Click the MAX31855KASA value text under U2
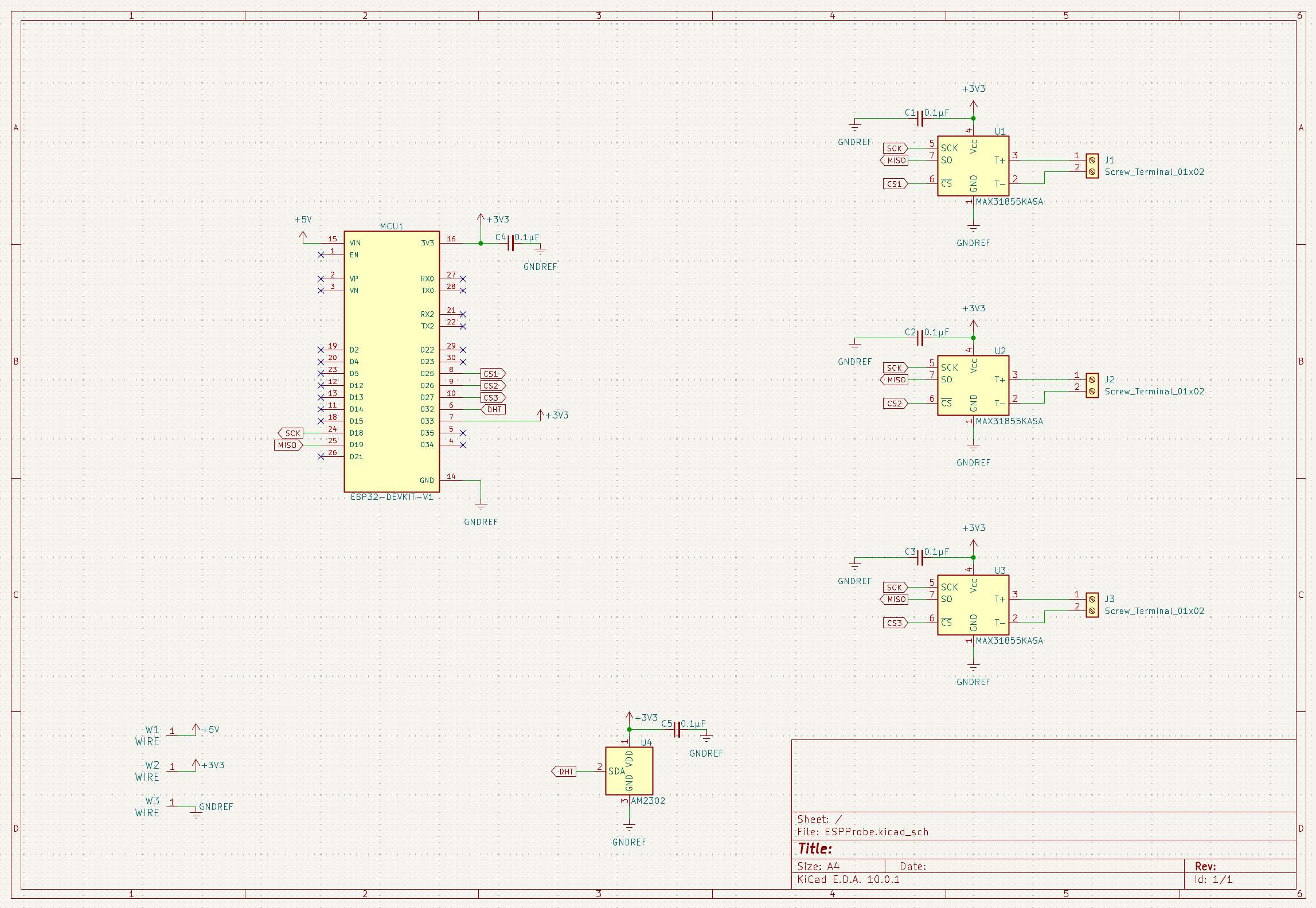This screenshot has height=908, width=1316. click(x=1009, y=421)
